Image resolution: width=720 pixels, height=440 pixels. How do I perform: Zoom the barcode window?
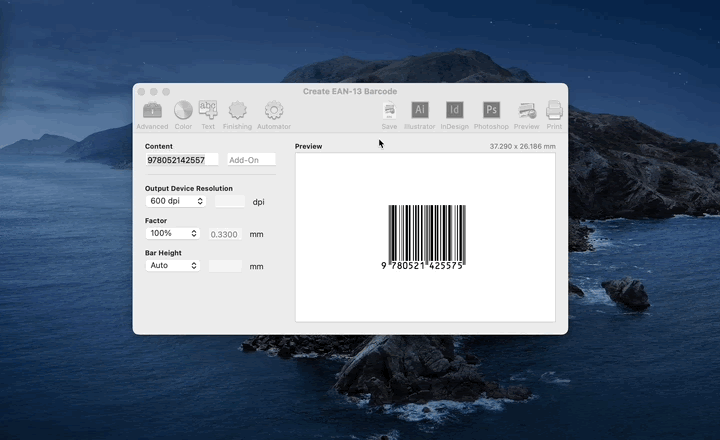166,92
